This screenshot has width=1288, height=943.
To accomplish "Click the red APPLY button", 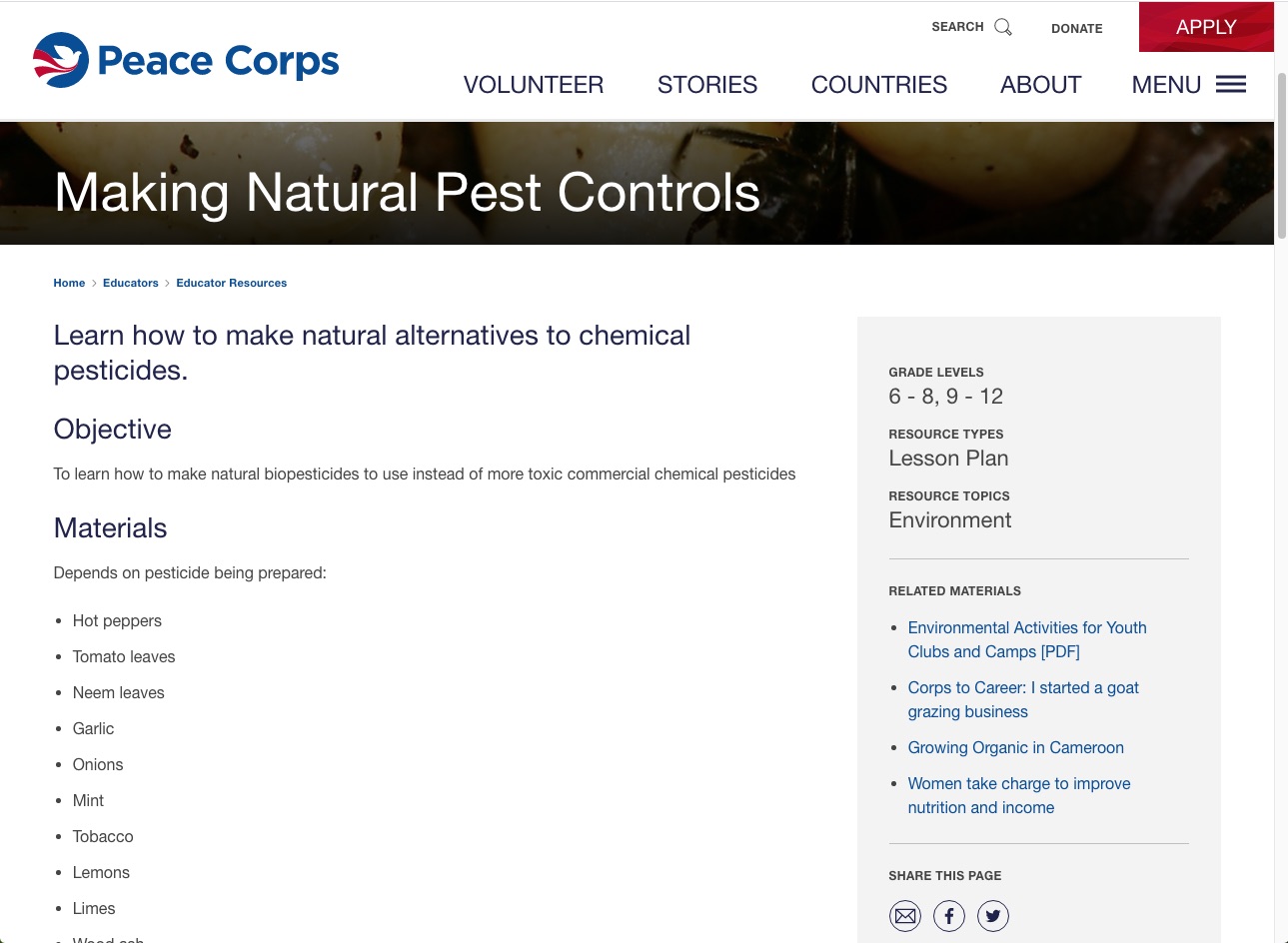I will [x=1206, y=27].
